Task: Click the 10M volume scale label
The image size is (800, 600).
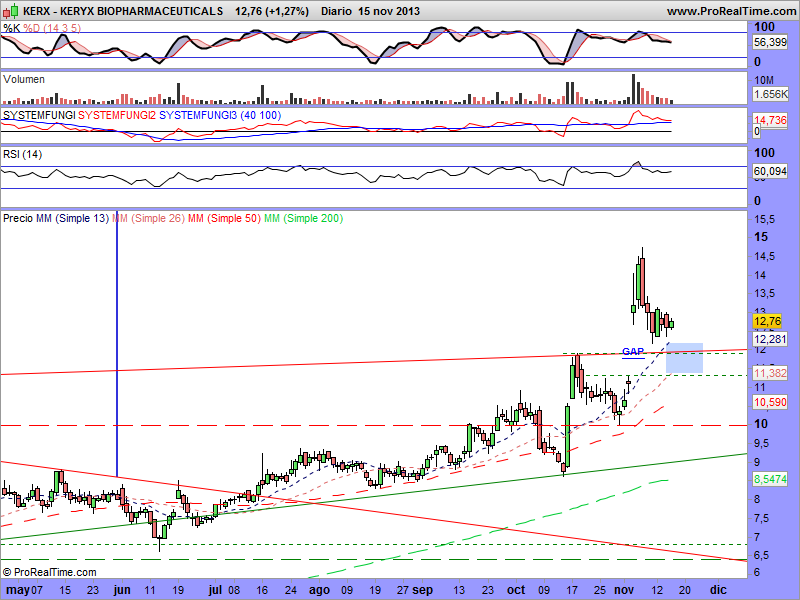Action: [x=764, y=80]
